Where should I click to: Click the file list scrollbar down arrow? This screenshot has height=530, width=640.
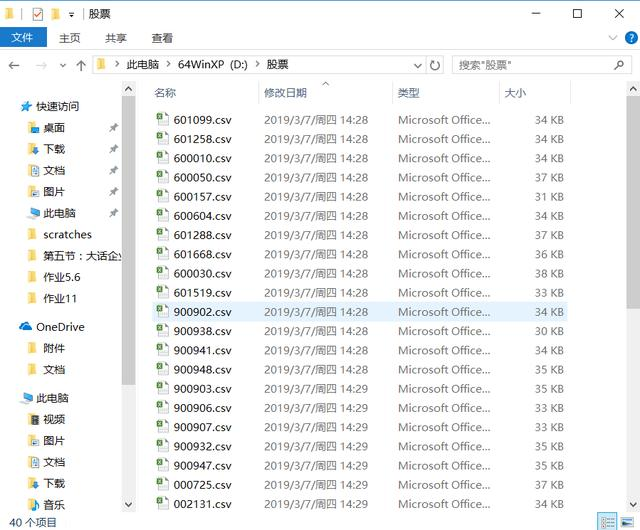[633, 505]
